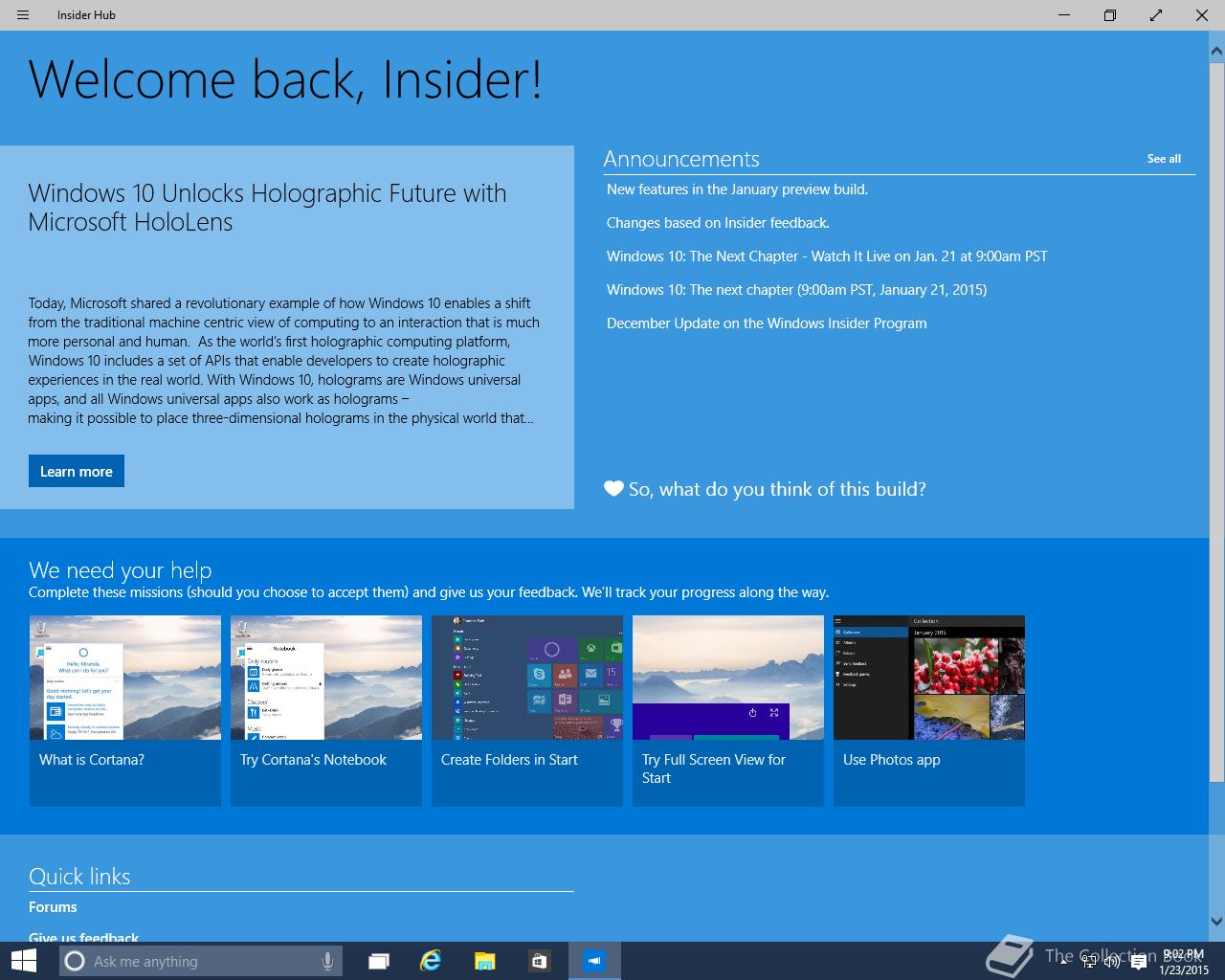Open the 'Try Cortana's Notebook' mission tile
This screenshot has height=980, width=1225.
click(326, 710)
